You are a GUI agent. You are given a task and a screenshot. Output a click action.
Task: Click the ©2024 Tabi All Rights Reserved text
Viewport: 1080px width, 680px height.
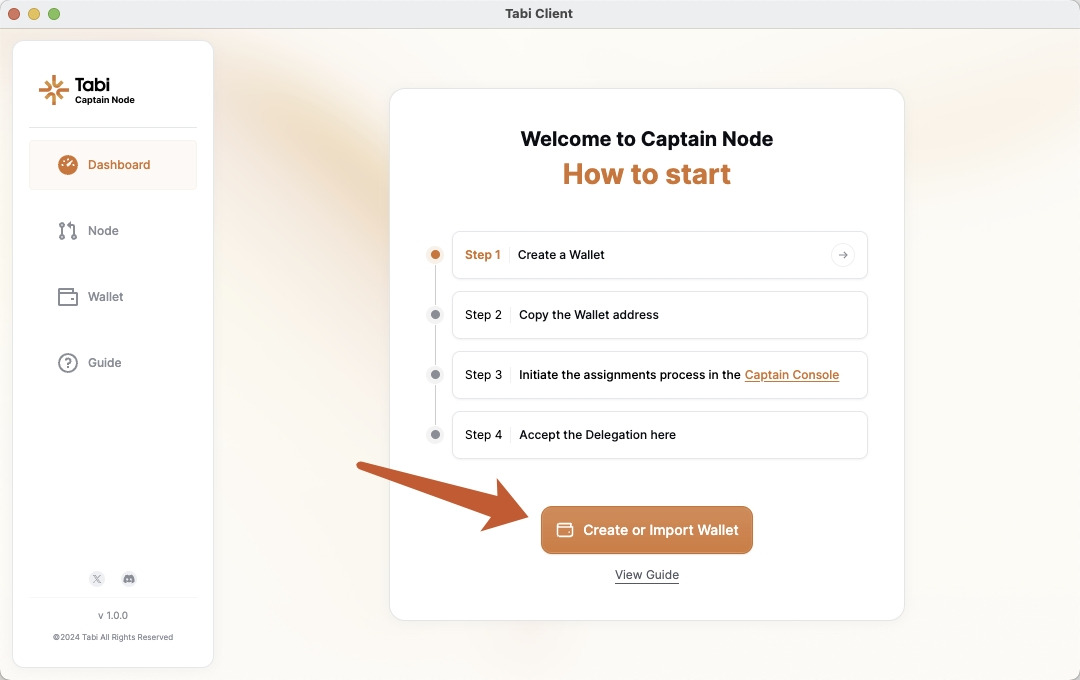coord(113,637)
